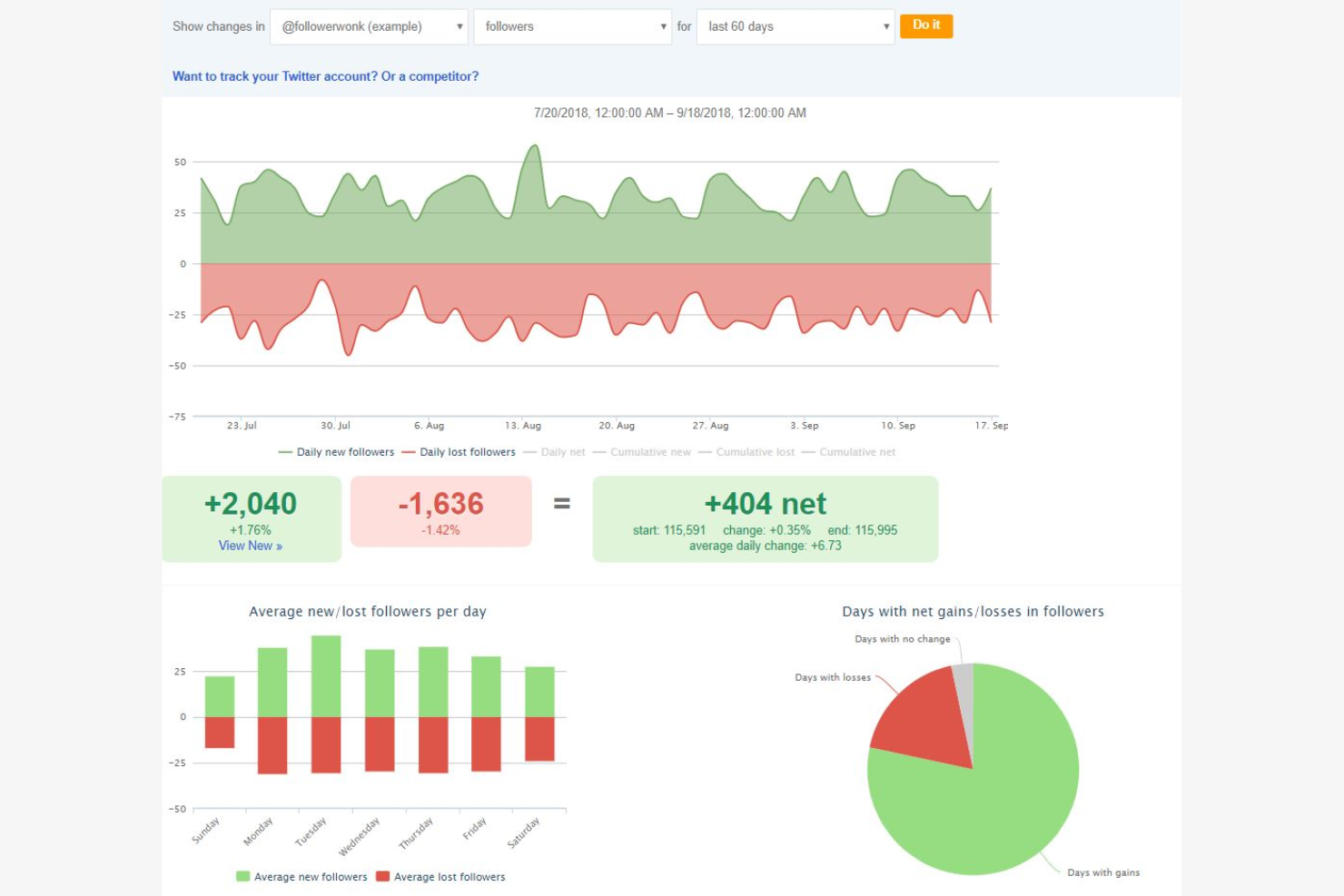Click the red "Average lost followers" legend swatch
Screen dimensions: 1344x896
click(x=383, y=876)
